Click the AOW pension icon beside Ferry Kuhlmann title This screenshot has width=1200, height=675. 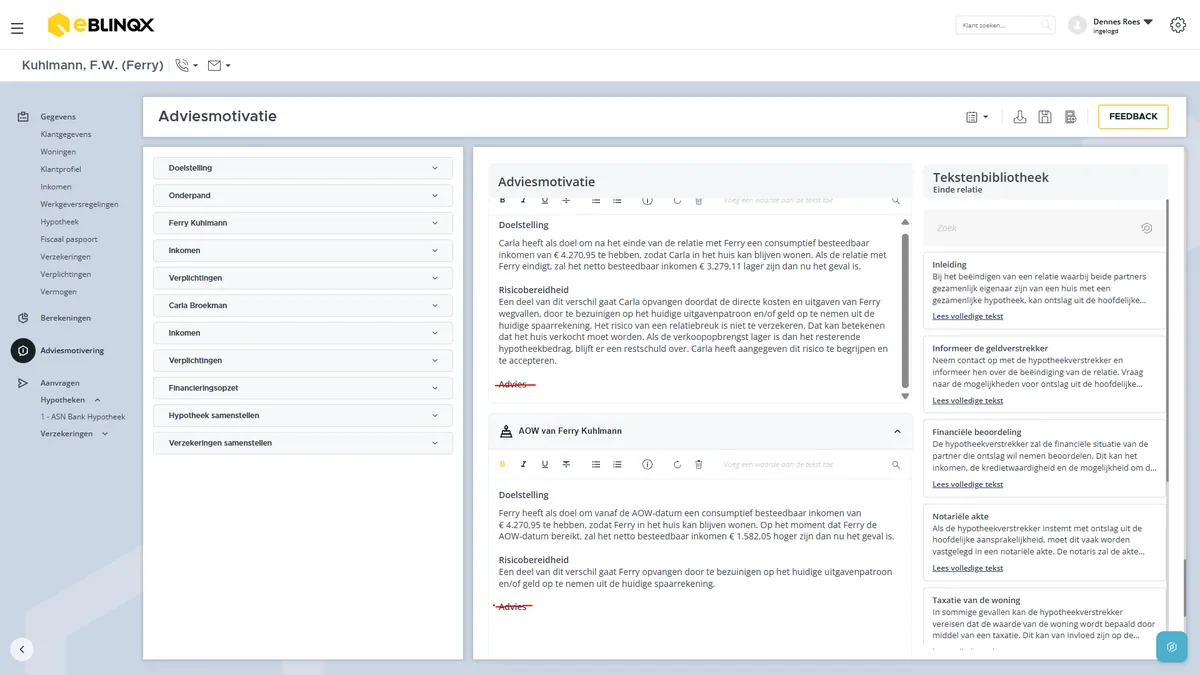(x=505, y=431)
